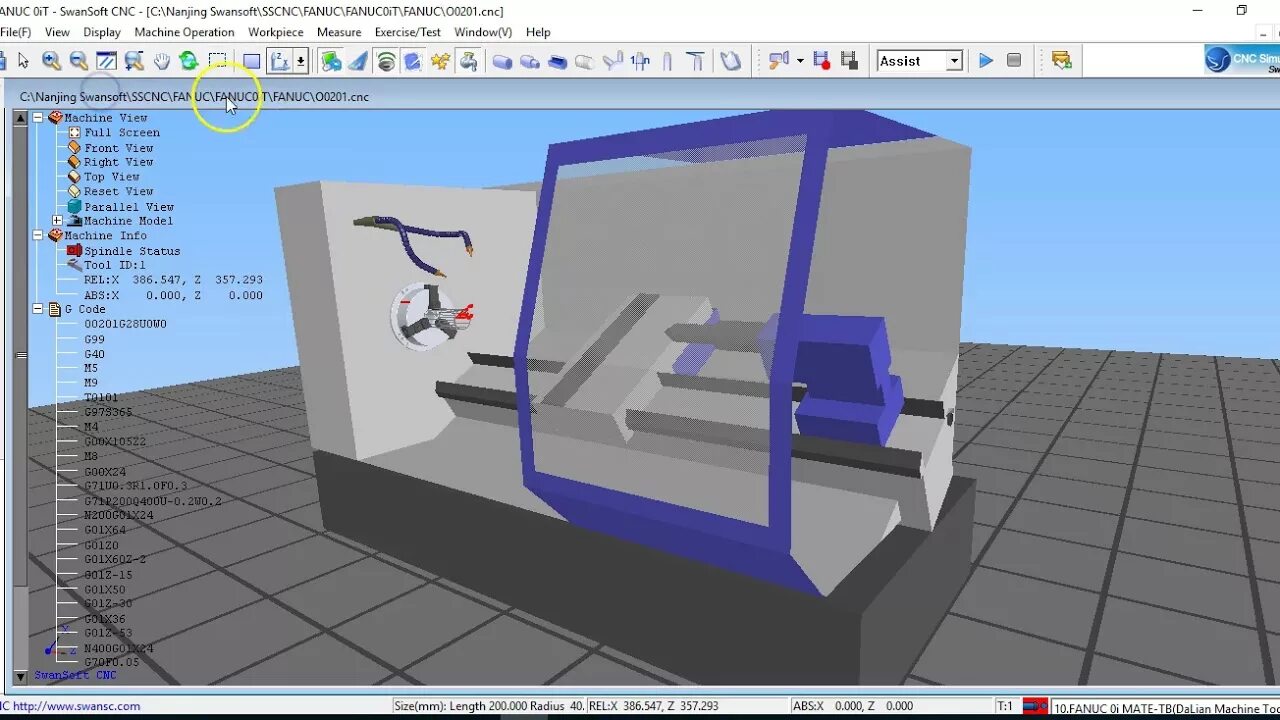Toggle the green sound waves icon
Screen dimensions: 1280x720
point(386,61)
